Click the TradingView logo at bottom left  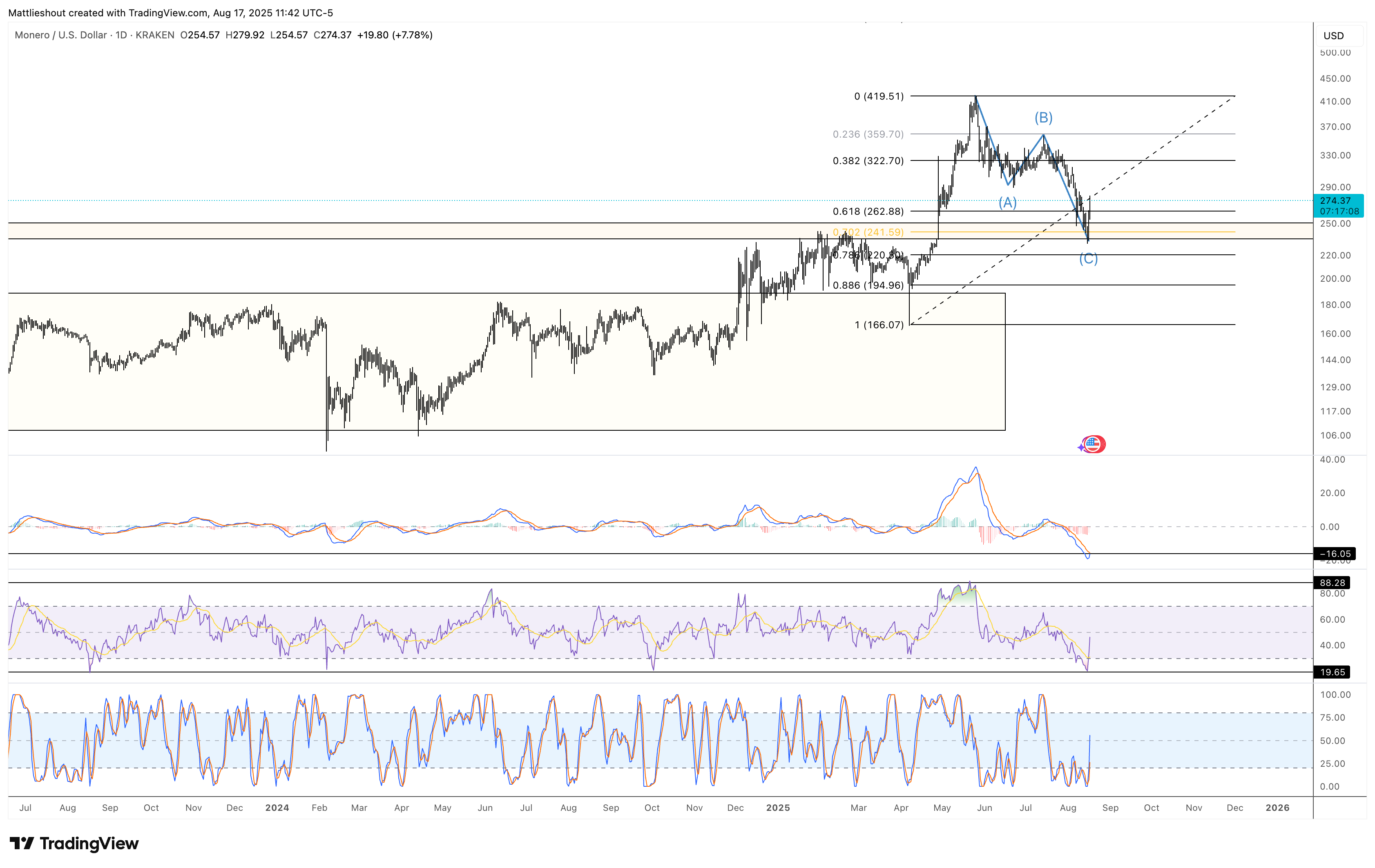74,844
